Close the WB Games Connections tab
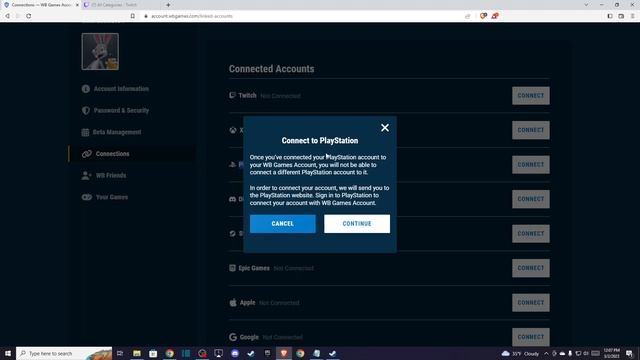Screen dimensions: 640x360 click(77, 5)
